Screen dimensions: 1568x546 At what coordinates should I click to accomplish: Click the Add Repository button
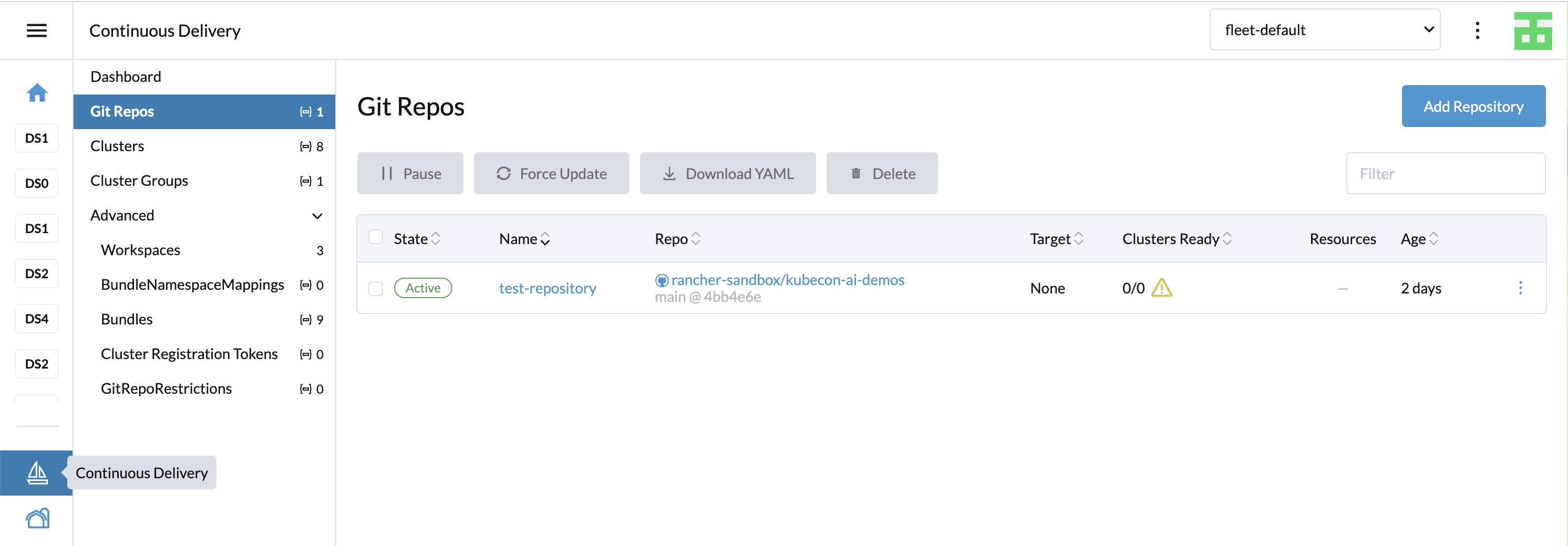coord(1472,107)
